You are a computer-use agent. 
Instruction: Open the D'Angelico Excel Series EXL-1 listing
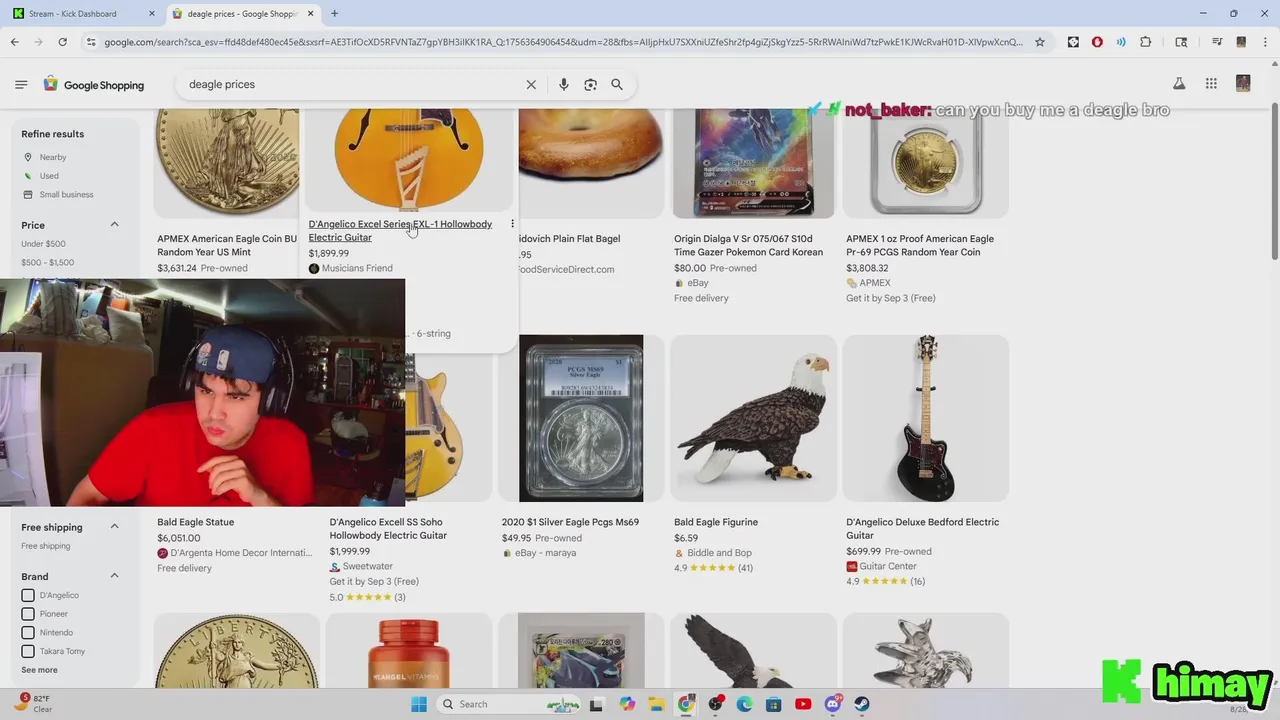point(400,231)
